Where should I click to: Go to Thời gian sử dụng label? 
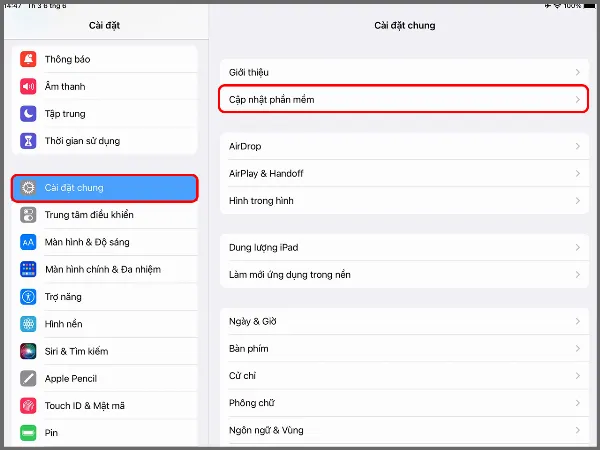click(82, 141)
